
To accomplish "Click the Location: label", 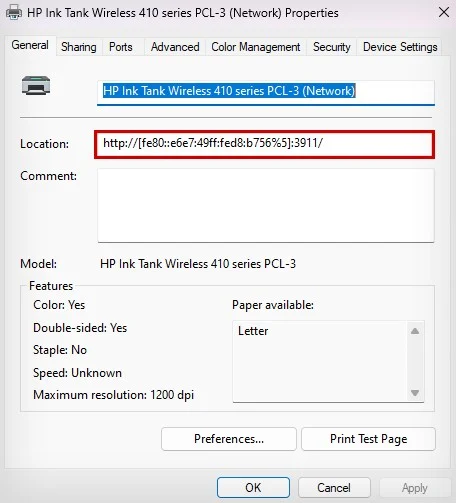I will pyautogui.click(x=44, y=144).
